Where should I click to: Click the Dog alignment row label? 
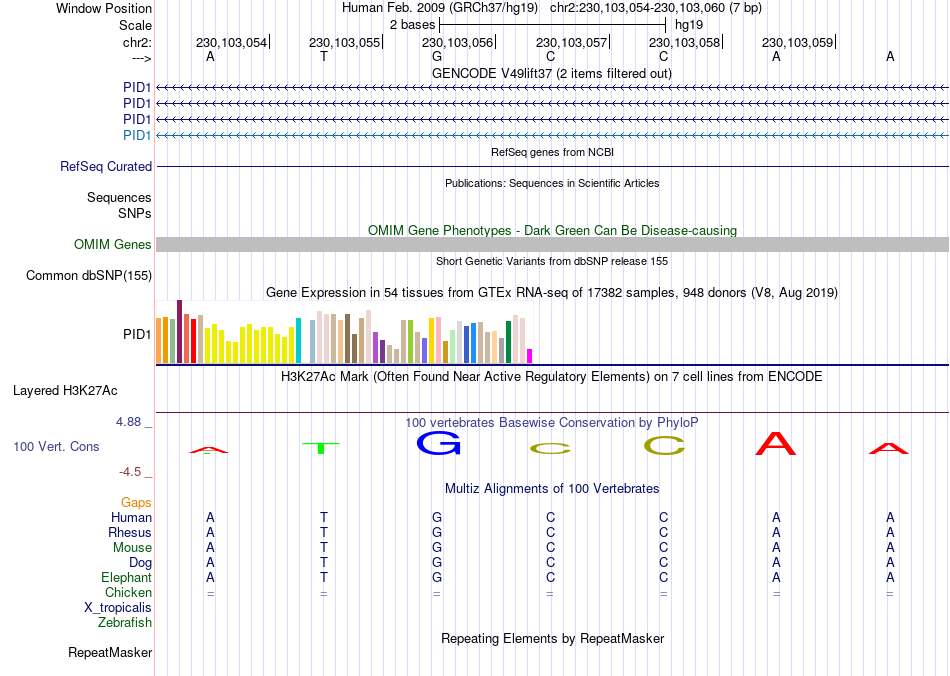(140, 563)
